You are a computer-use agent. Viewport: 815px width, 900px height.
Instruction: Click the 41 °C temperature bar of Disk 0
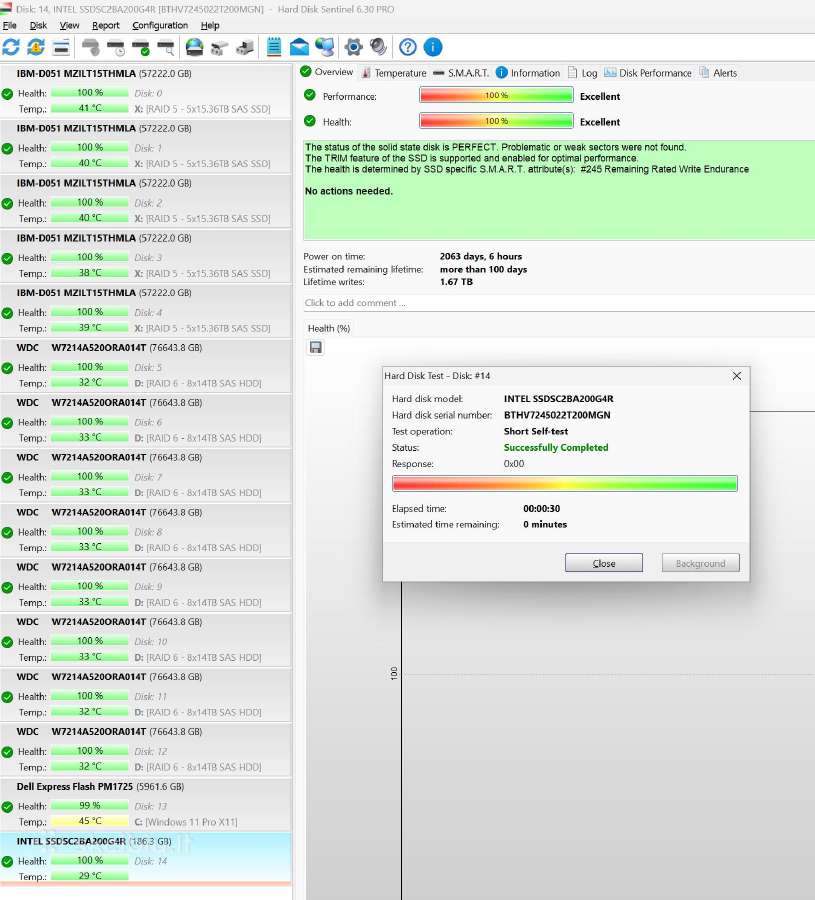click(x=90, y=108)
